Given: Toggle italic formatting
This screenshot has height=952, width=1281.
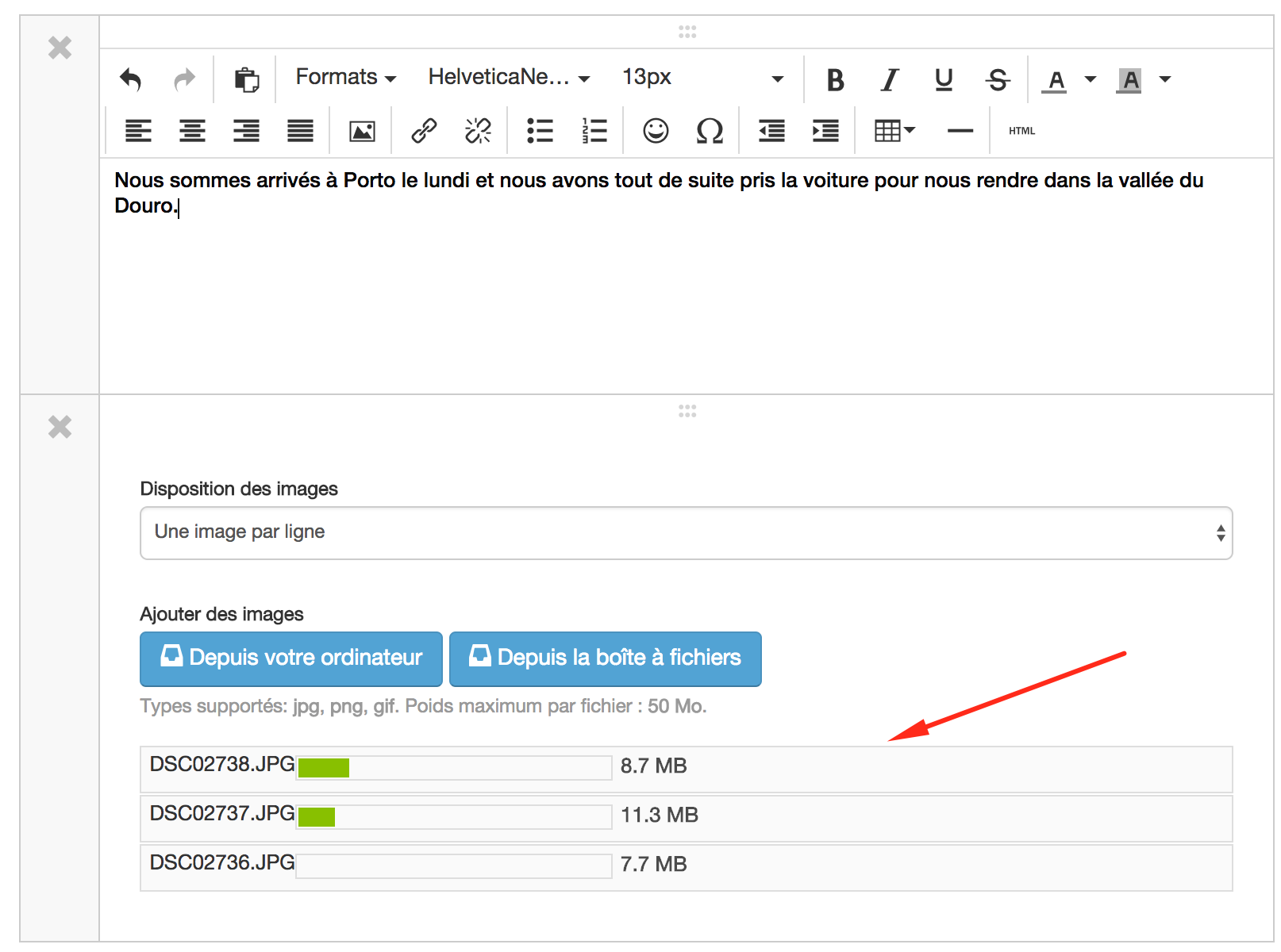Looking at the screenshot, I should [x=890, y=79].
